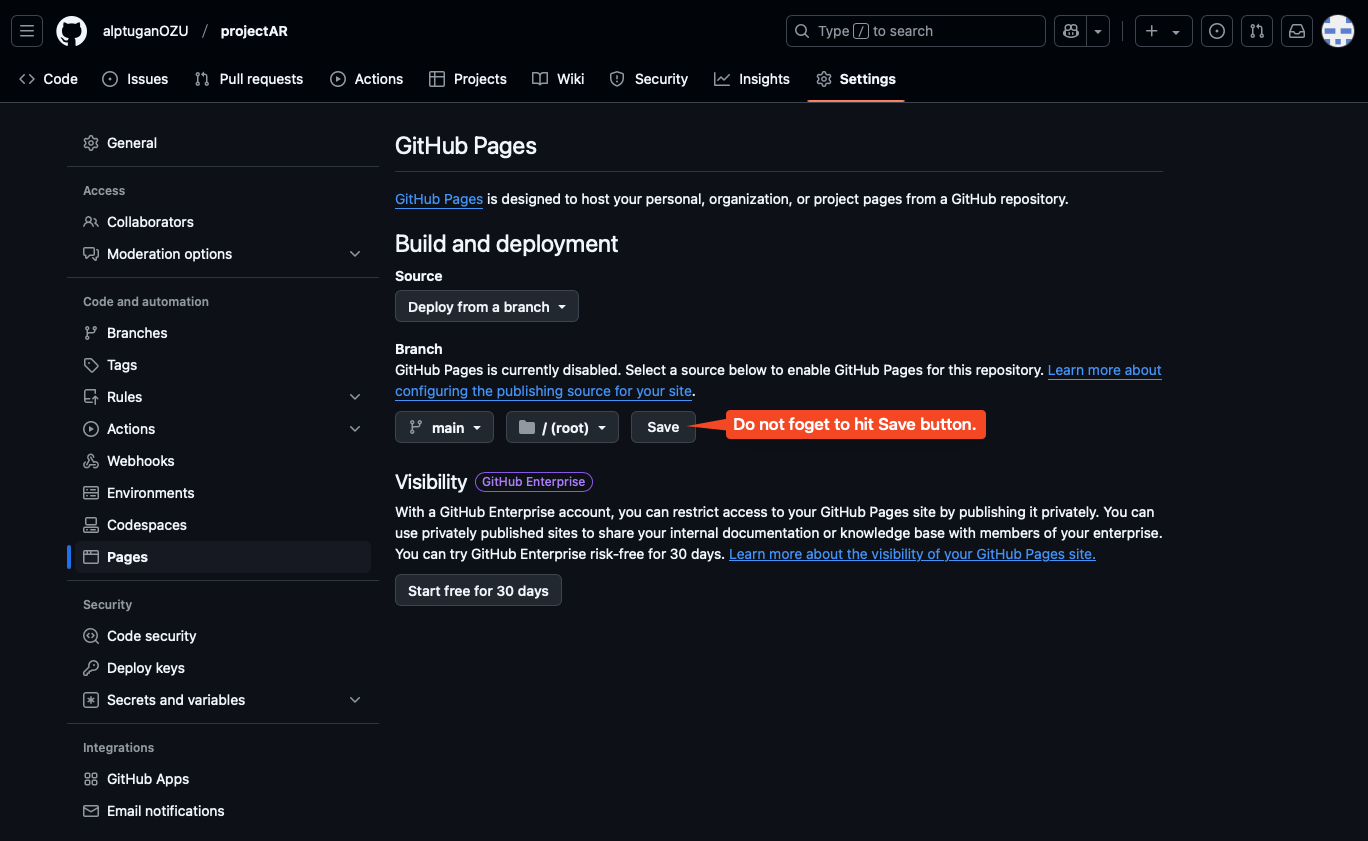1368x841 pixels.
Task: Expand the Copilot dropdown arrow
Action: click(x=1099, y=31)
